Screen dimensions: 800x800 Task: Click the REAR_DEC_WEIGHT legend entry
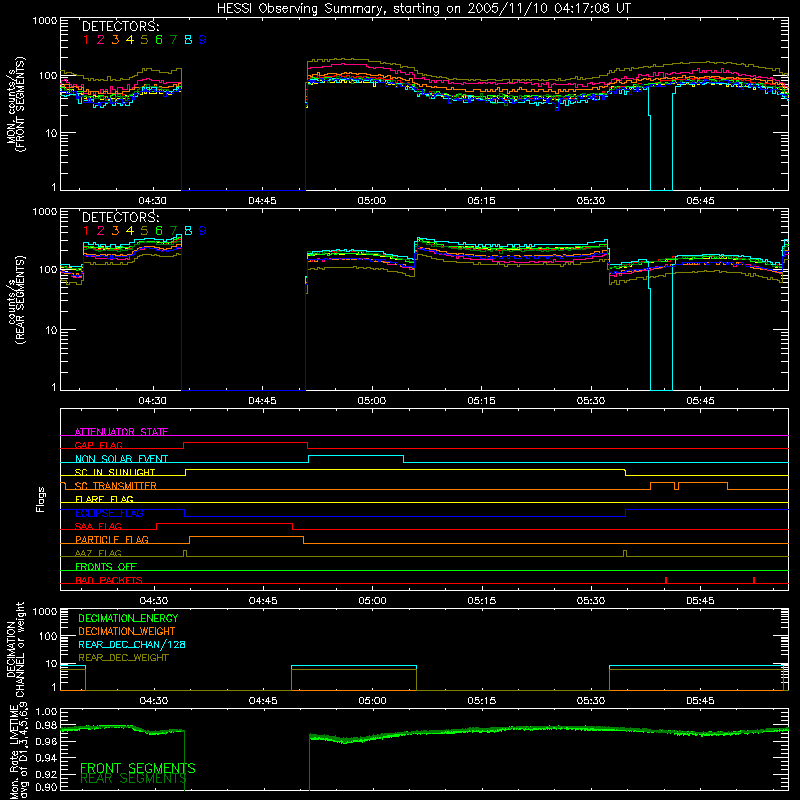tap(123, 658)
